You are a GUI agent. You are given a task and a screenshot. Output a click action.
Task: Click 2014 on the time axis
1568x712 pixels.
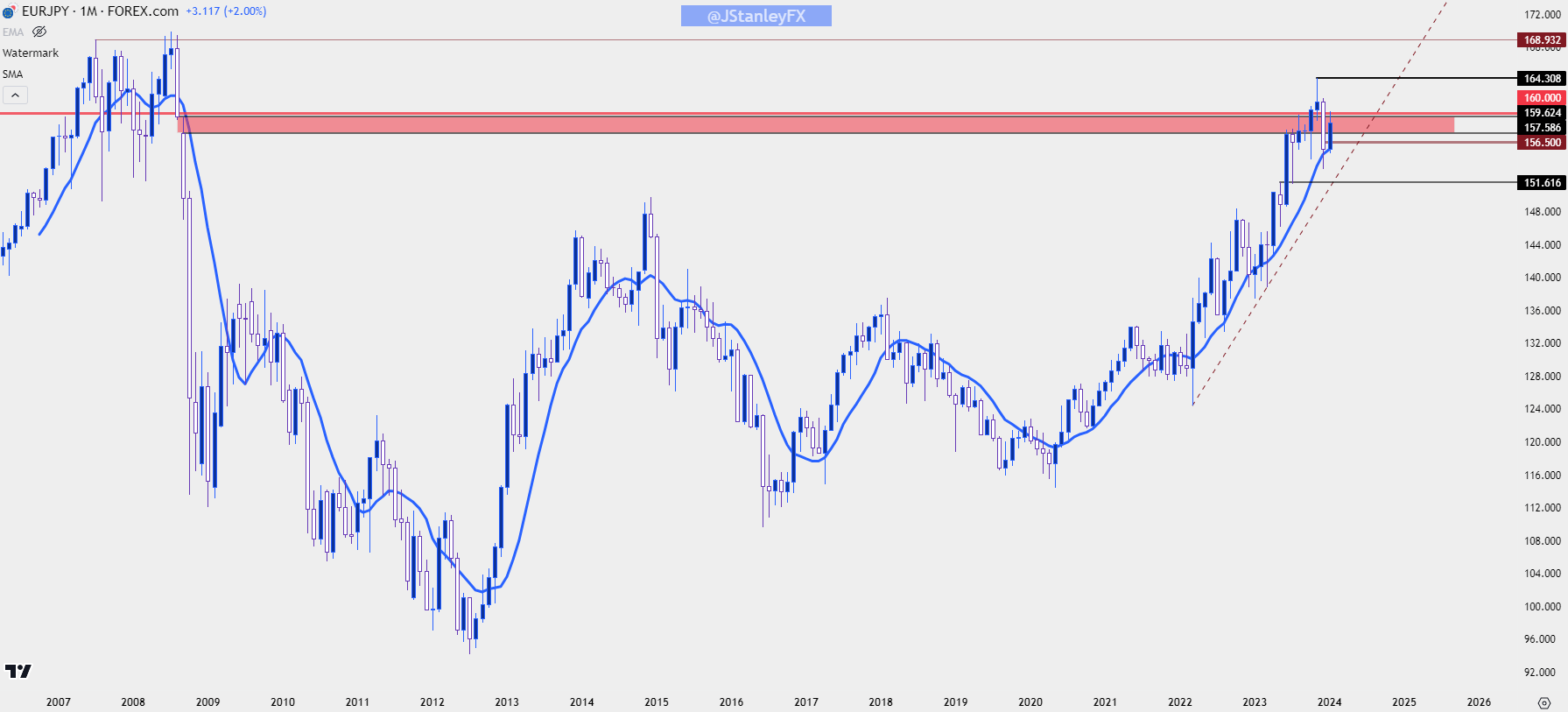click(x=582, y=702)
